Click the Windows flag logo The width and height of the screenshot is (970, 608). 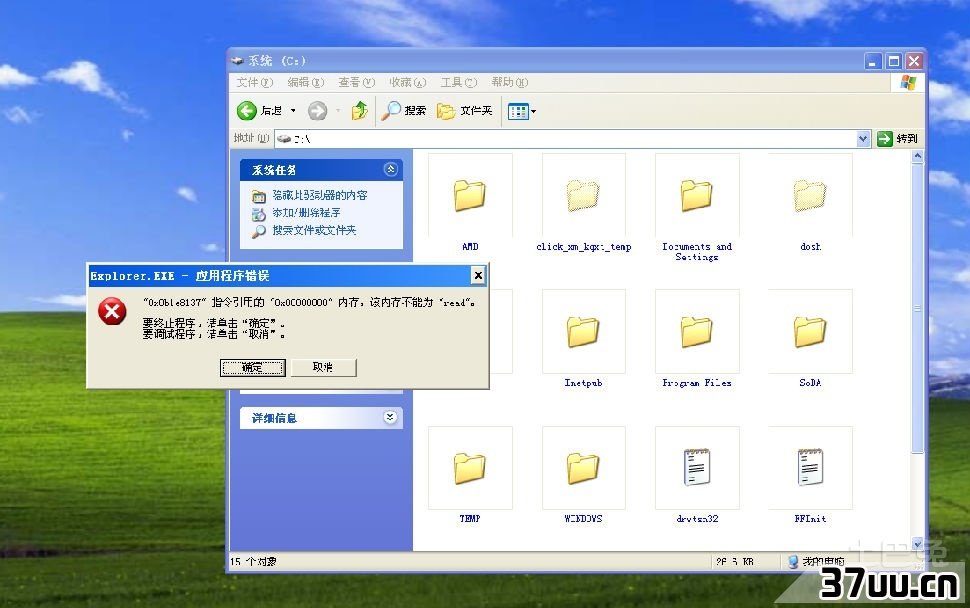tap(908, 82)
